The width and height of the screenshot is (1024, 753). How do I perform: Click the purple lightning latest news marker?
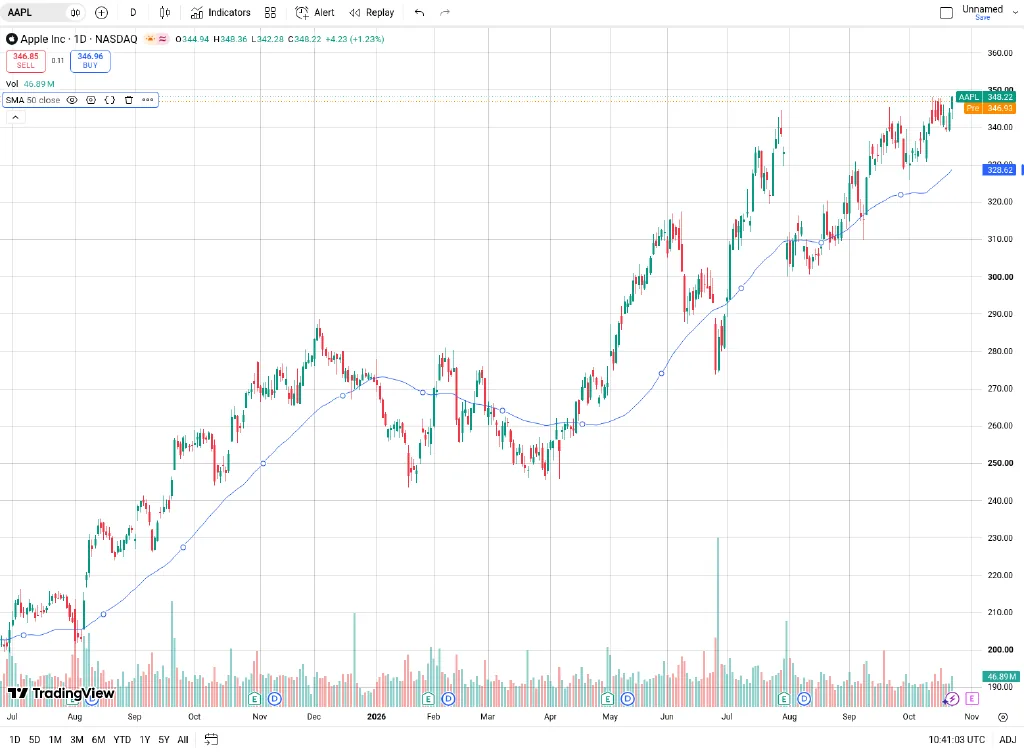pyautogui.click(x=952, y=699)
